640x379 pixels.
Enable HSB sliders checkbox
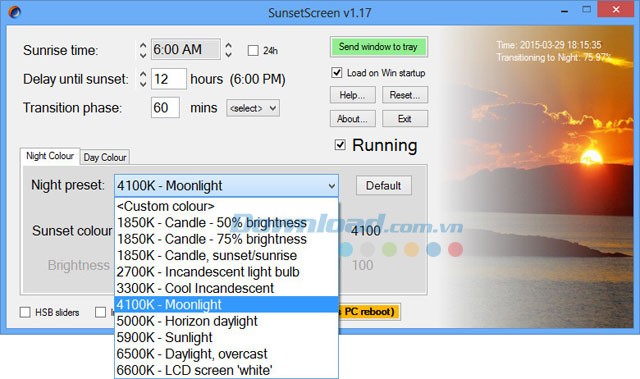[x=25, y=313]
